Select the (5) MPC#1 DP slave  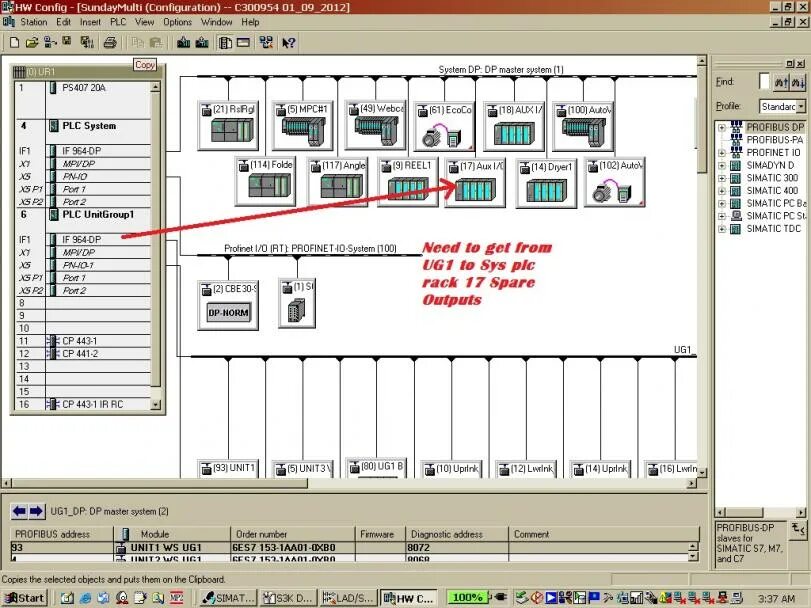303,126
